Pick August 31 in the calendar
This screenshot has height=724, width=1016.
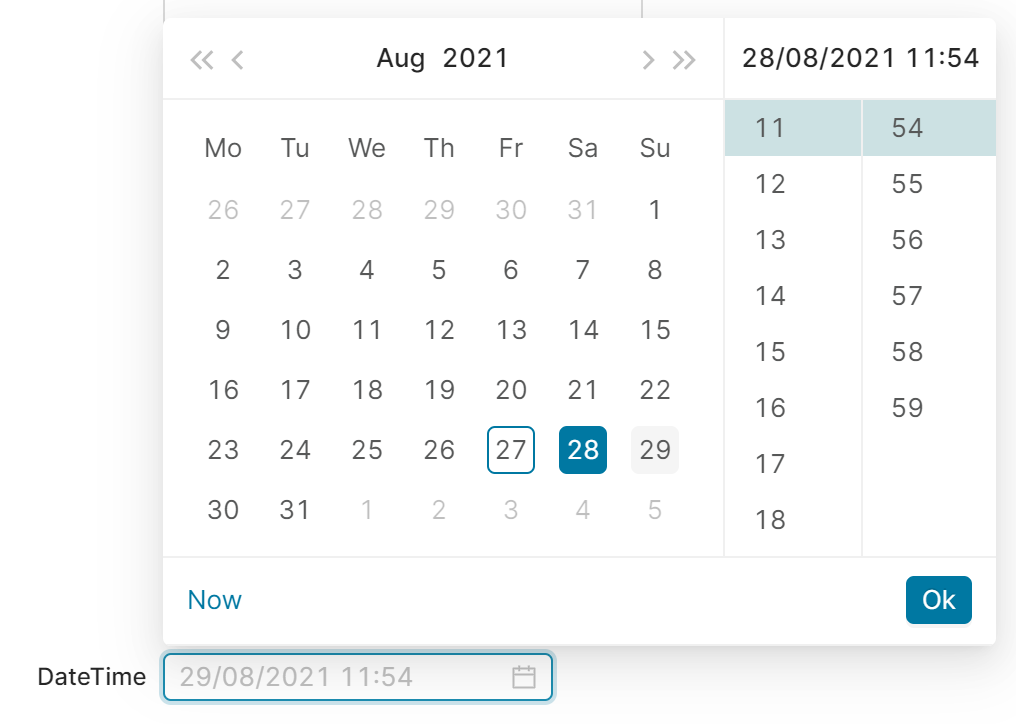pos(295,510)
